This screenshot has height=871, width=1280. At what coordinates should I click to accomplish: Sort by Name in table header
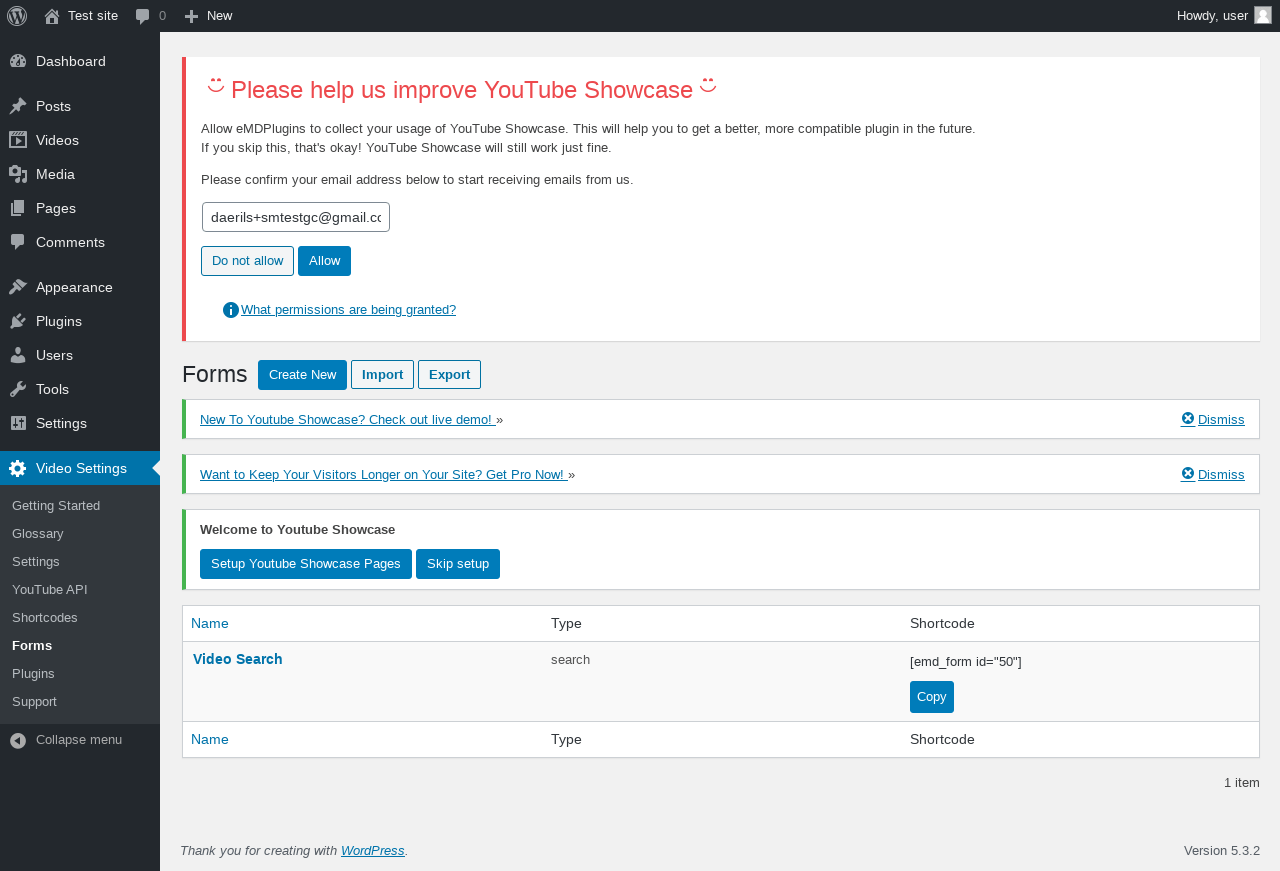pyautogui.click(x=210, y=624)
